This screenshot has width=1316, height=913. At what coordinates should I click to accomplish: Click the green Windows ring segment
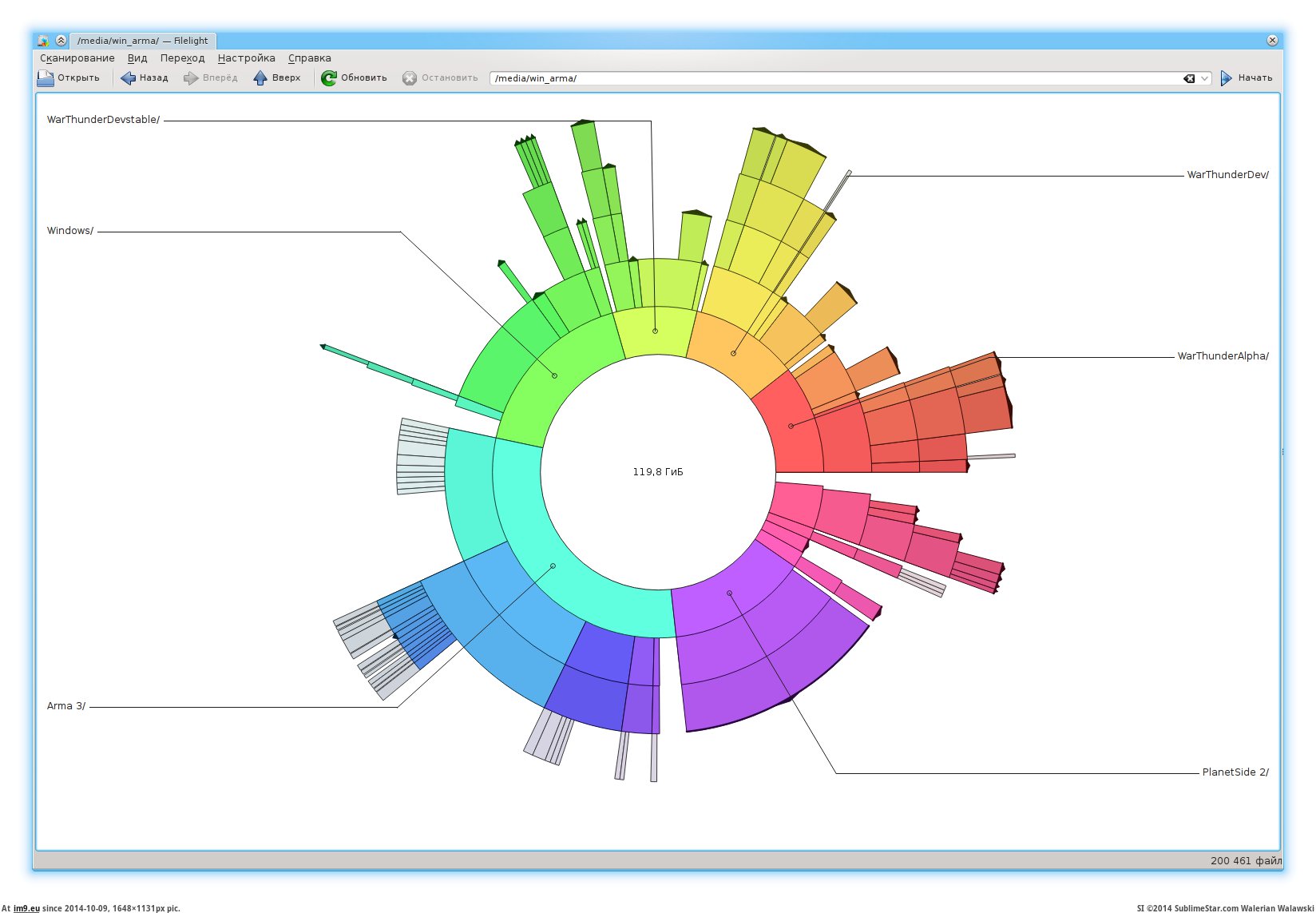[x=554, y=375]
